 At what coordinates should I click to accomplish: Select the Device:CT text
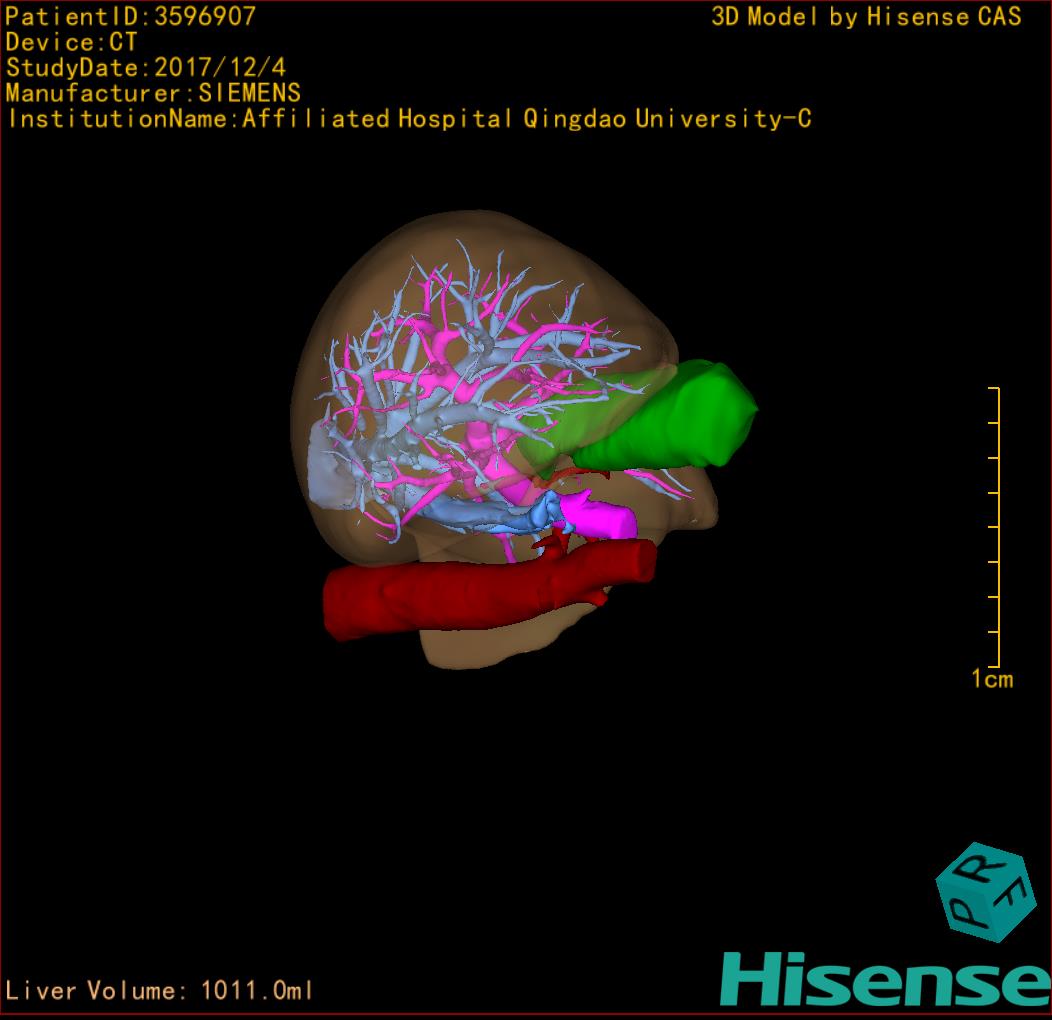(71, 42)
